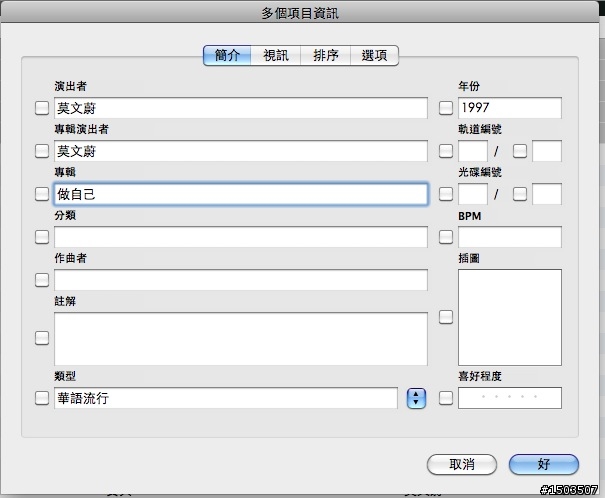Click the 光碟編號 total discs field
Screen dimensions: 605x498
[547, 194]
